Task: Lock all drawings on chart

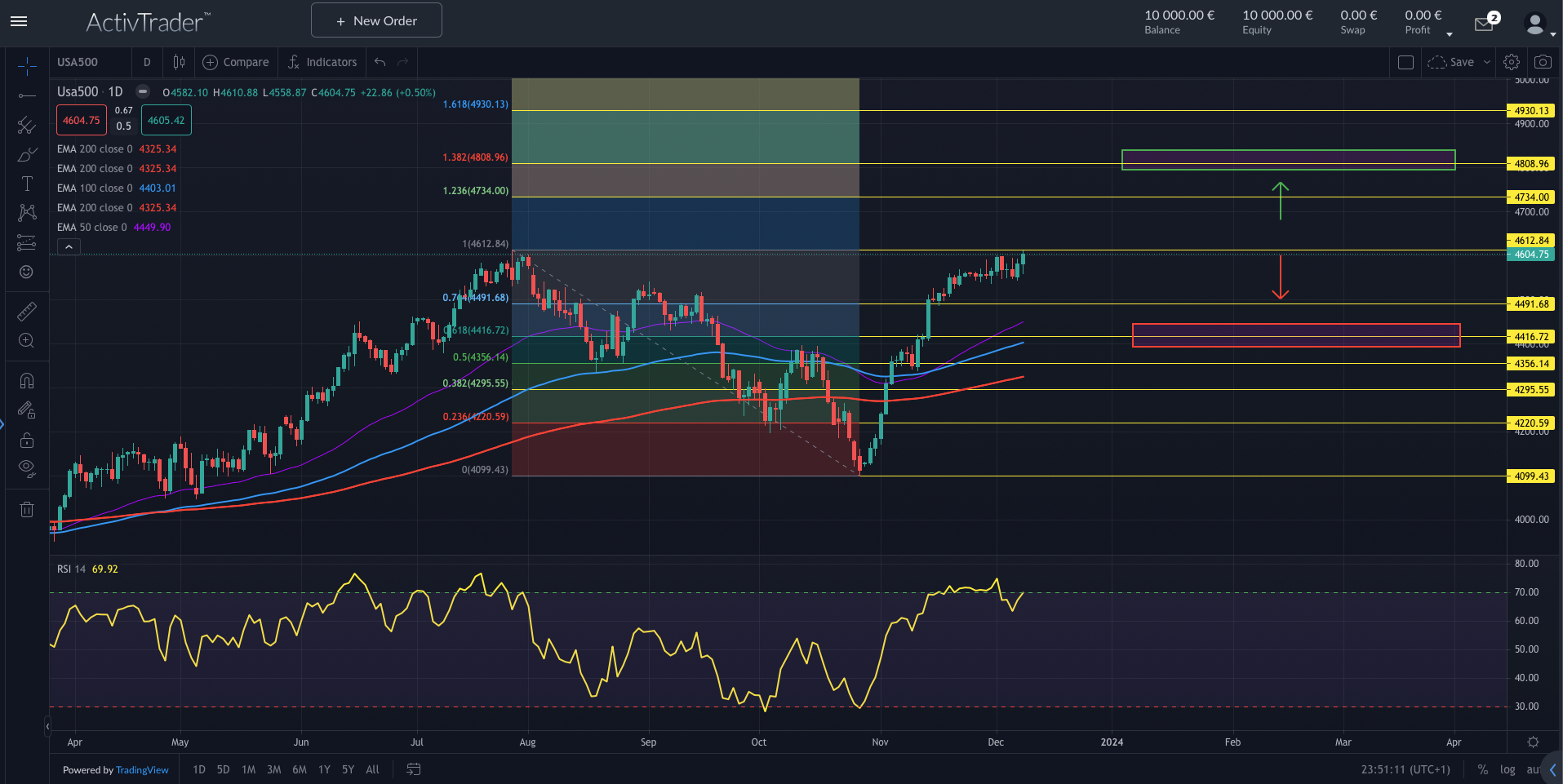Action: [27, 441]
